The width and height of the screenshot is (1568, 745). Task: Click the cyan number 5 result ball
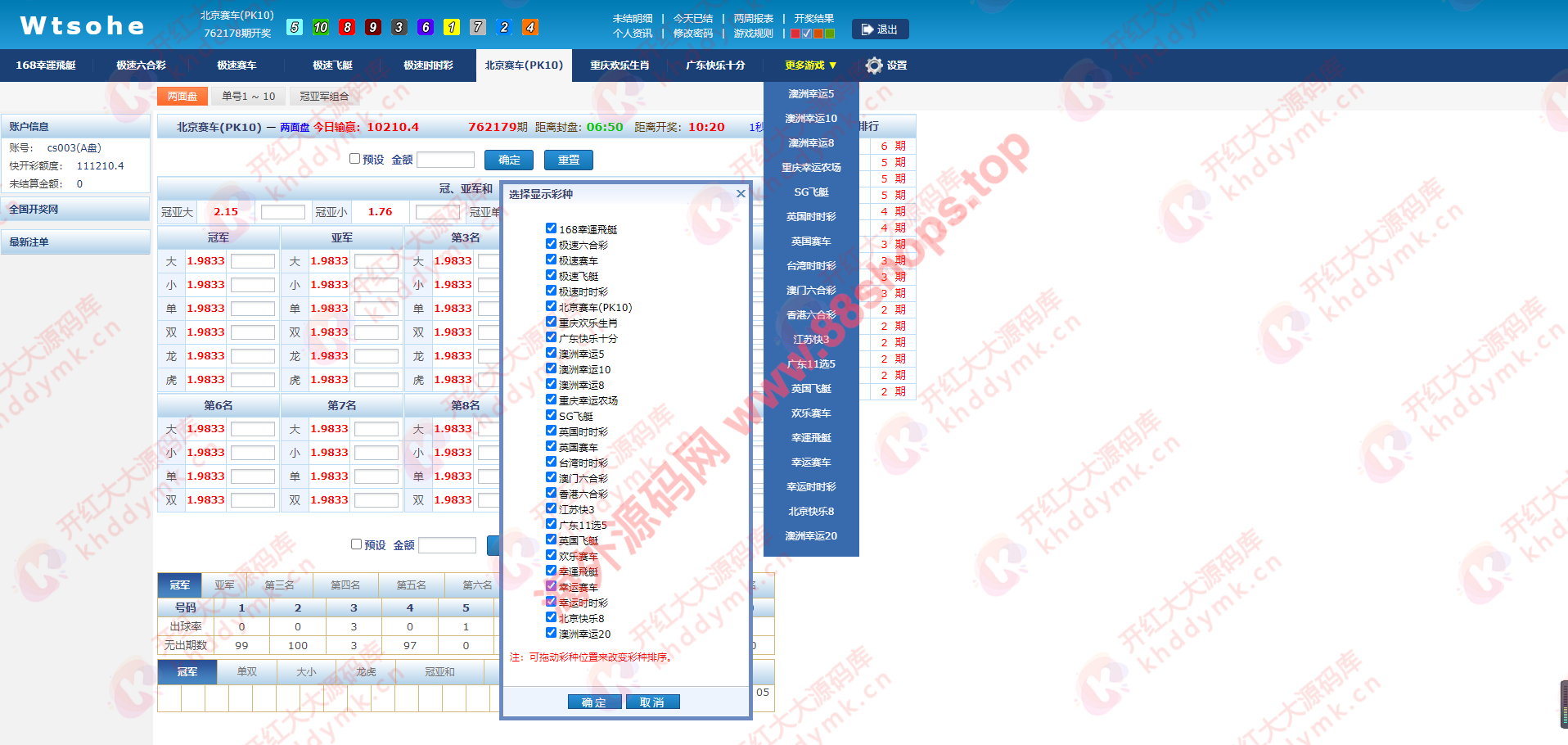pos(295,27)
